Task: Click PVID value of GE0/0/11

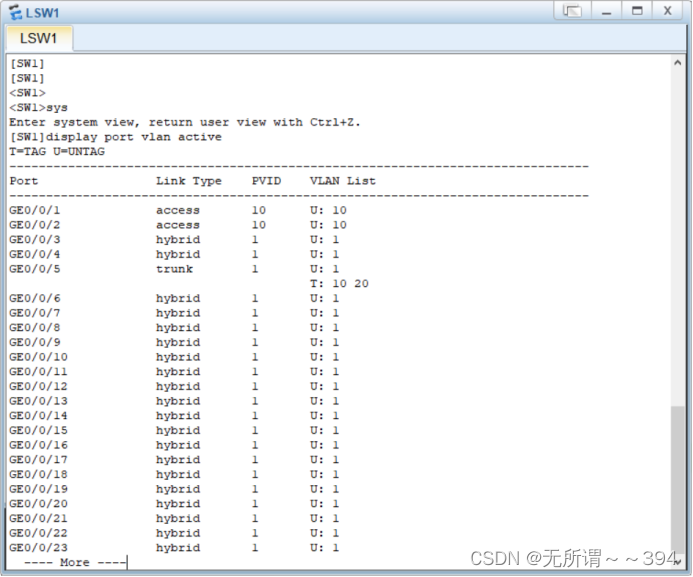Action: click(x=255, y=372)
